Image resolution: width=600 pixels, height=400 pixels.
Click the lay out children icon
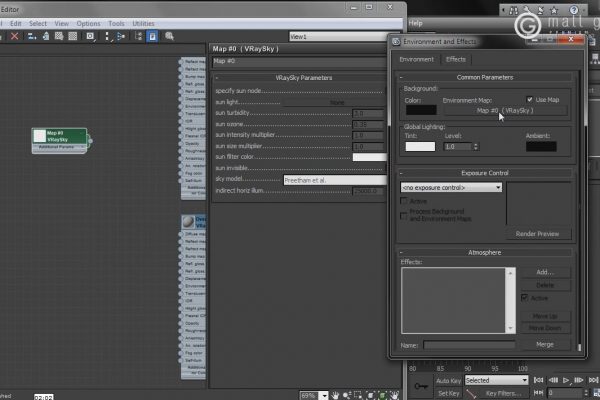[121, 36]
